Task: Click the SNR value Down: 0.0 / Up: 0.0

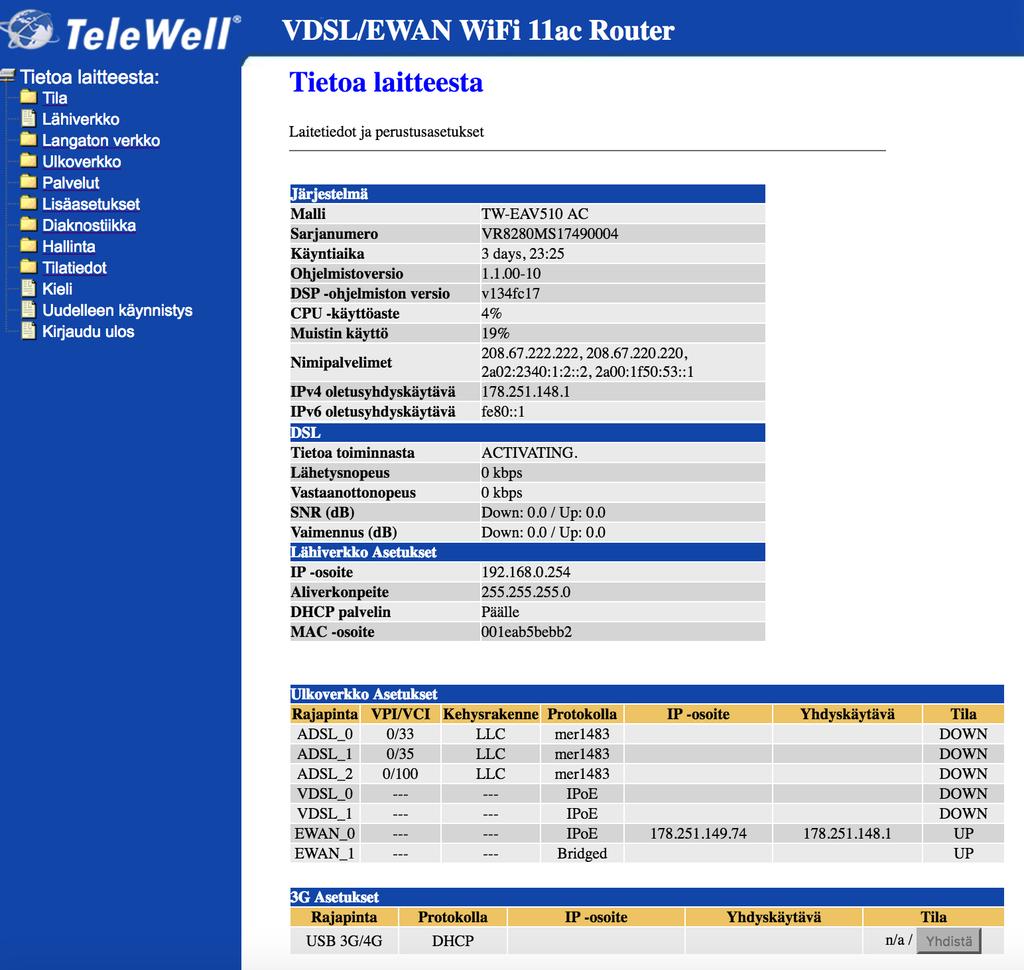Action: [543, 512]
